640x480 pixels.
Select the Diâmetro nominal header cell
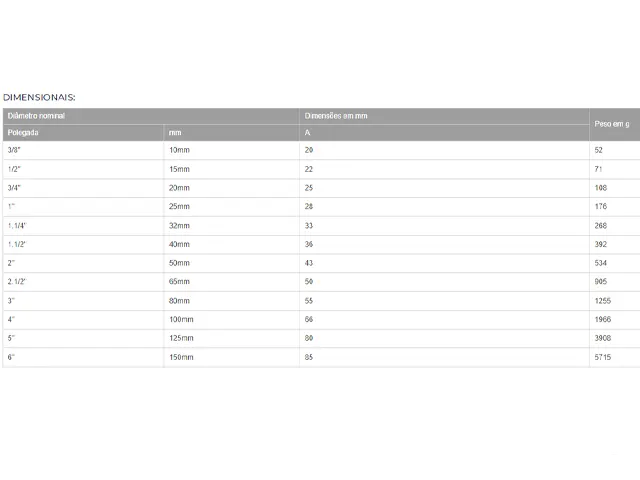151,116
